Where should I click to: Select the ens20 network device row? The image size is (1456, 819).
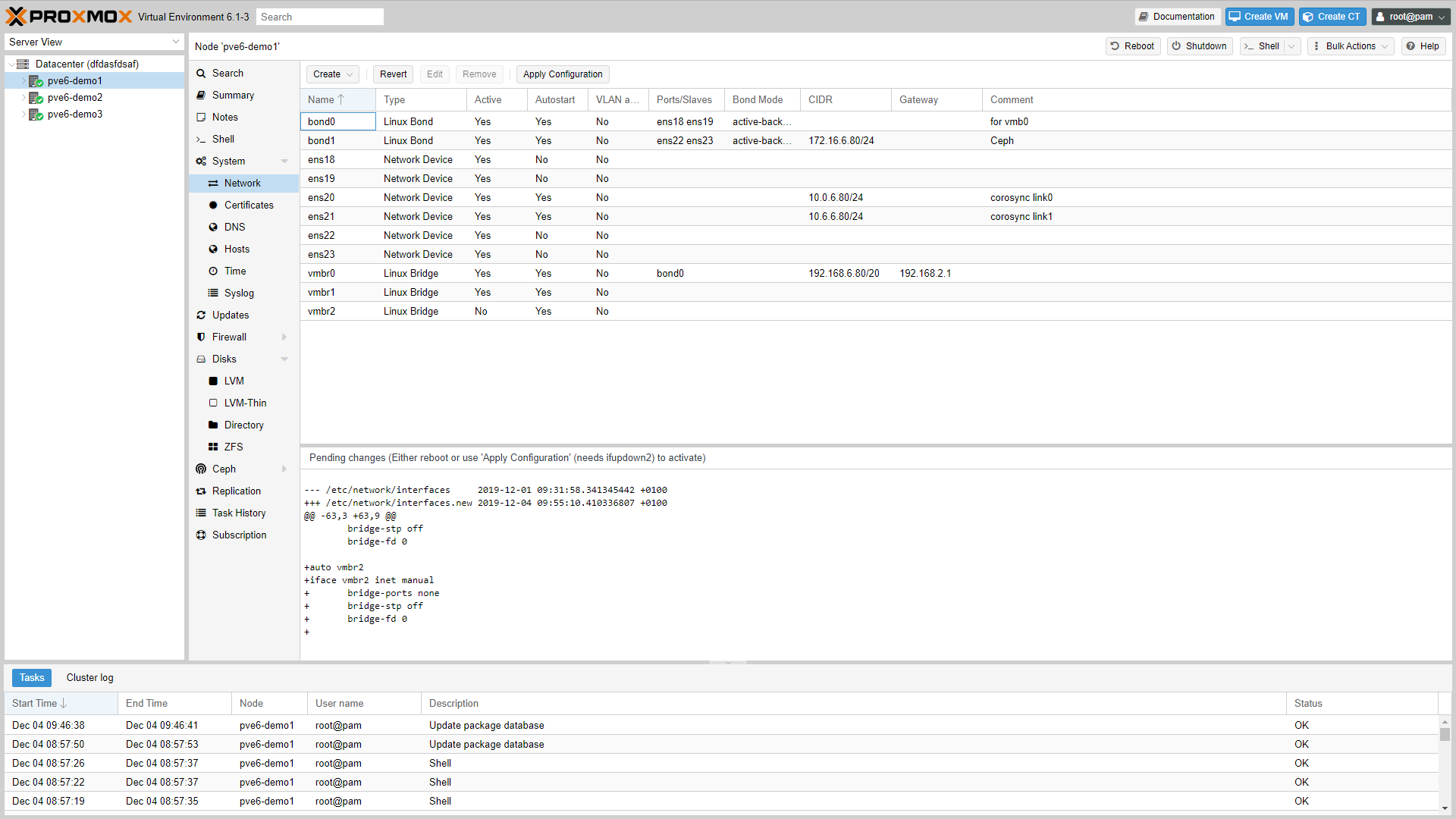tap(876, 198)
